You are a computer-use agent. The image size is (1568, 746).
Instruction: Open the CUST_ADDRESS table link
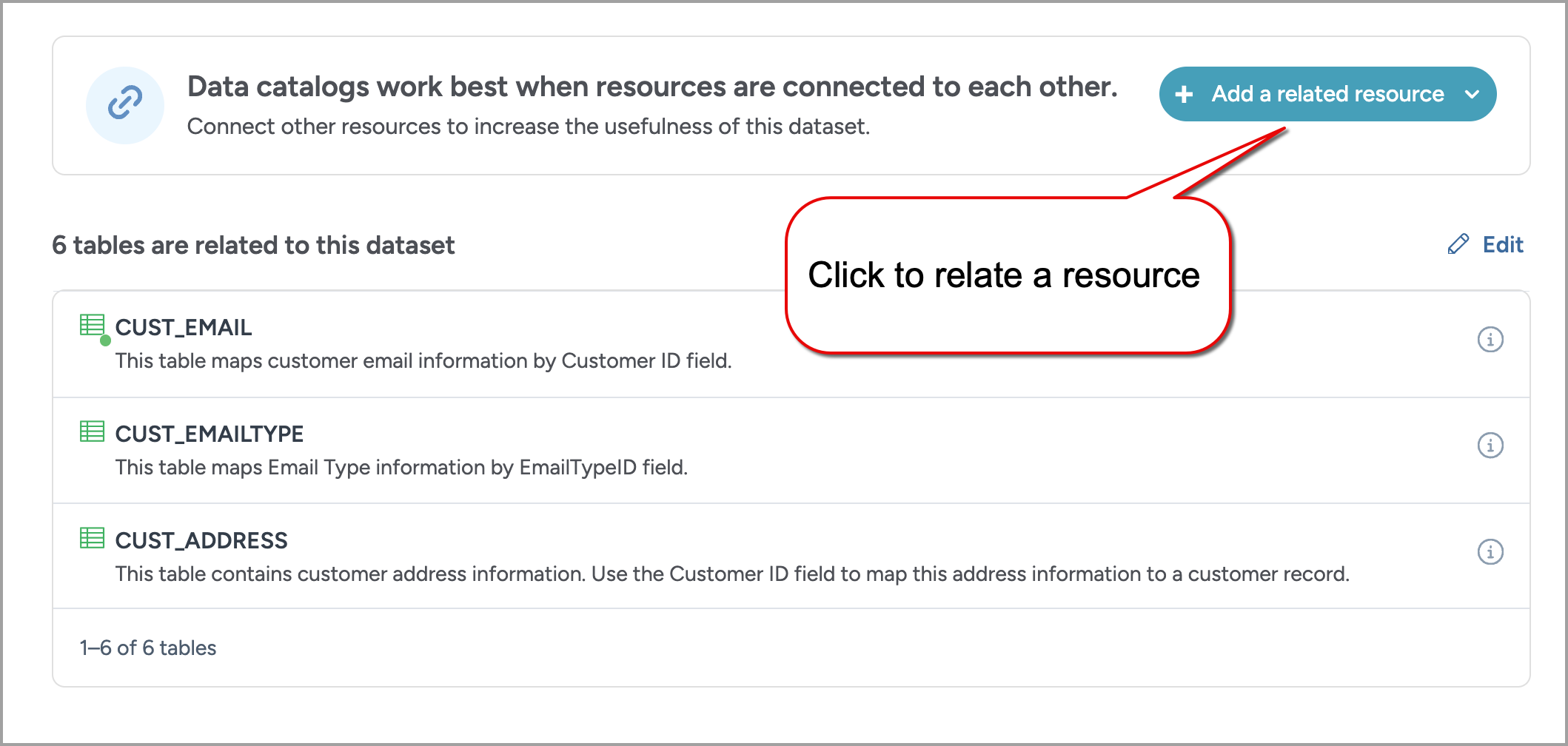(201, 540)
